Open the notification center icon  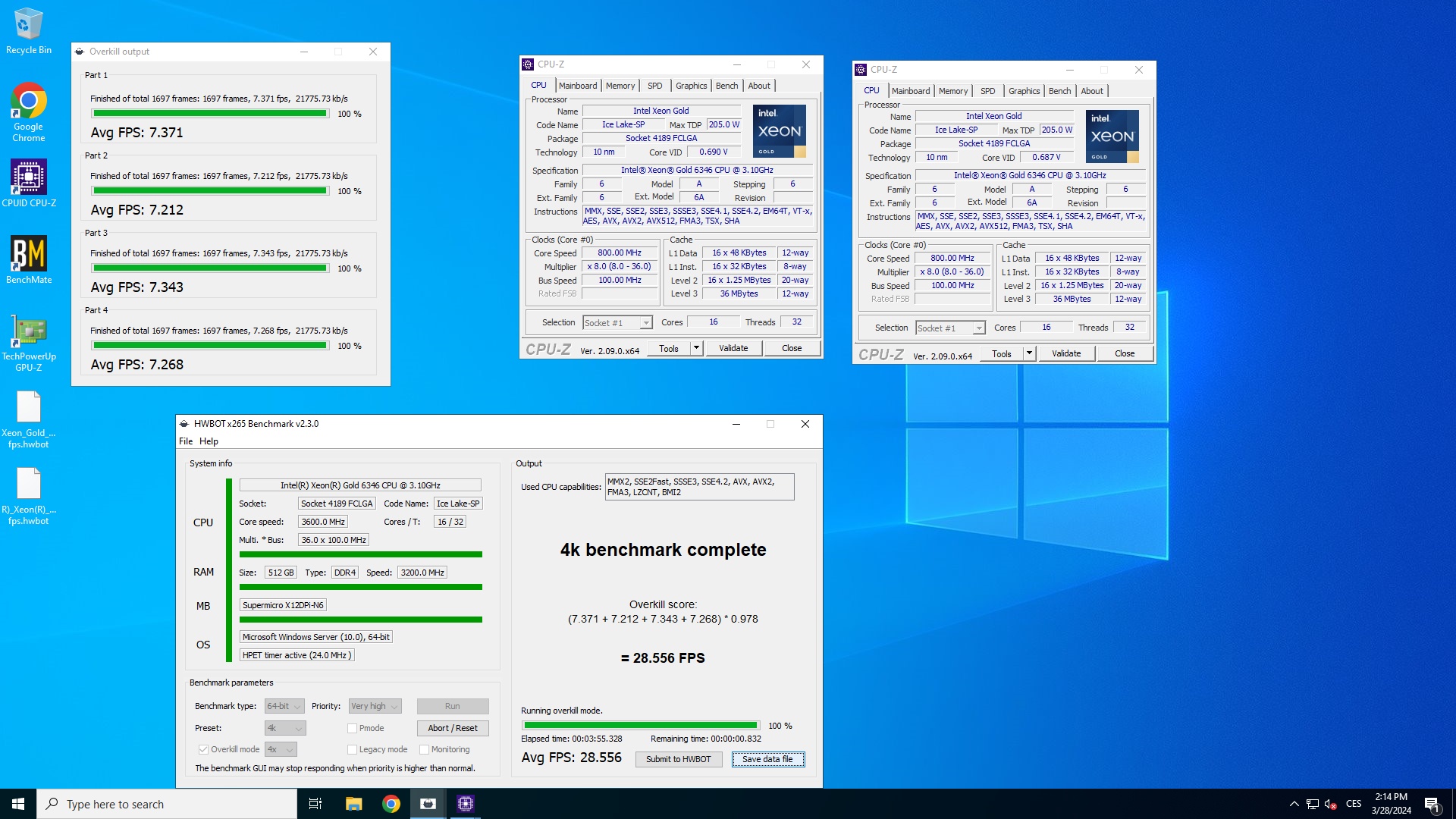click(1432, 805)
